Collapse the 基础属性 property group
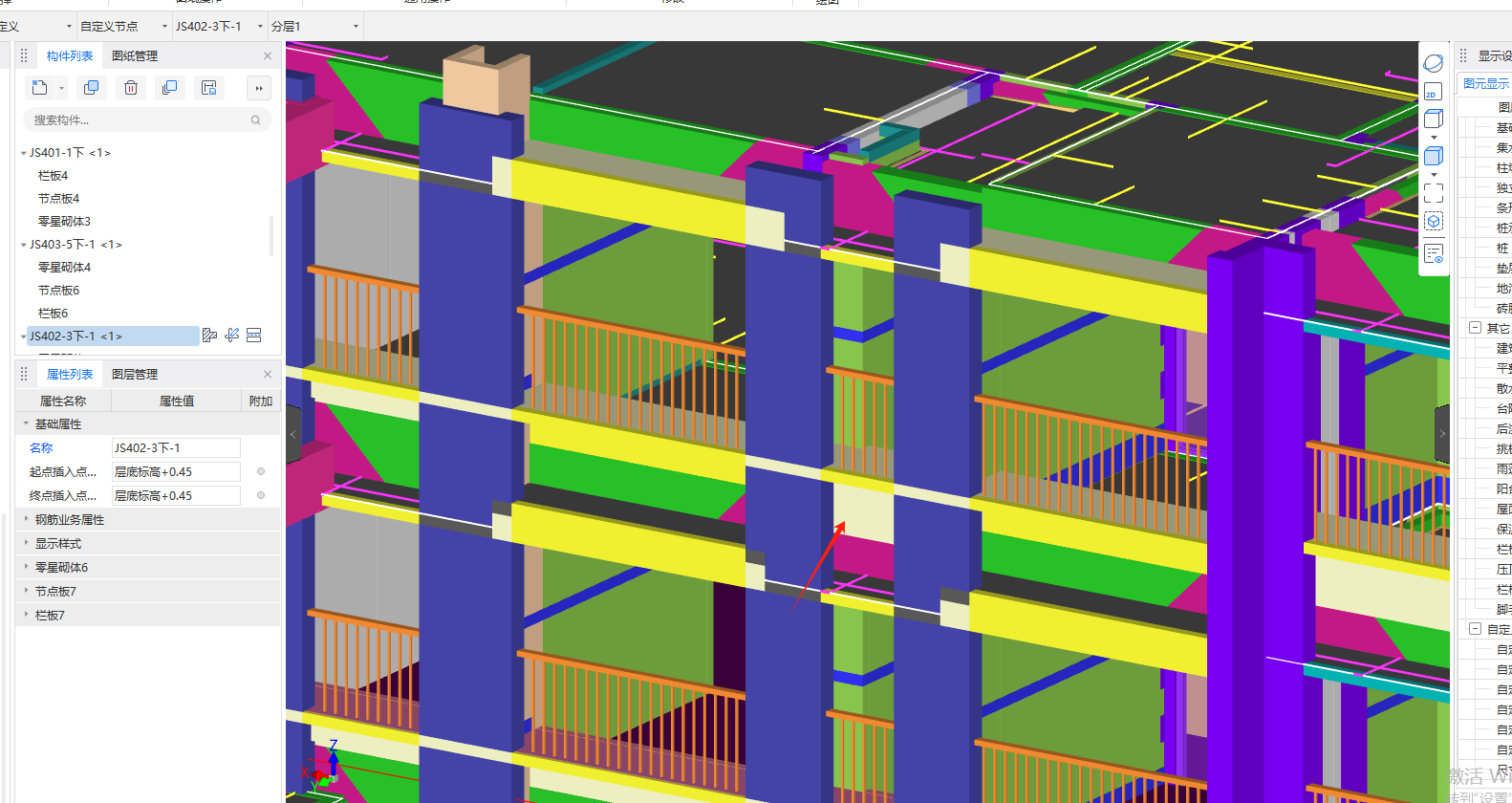 coord(26,423)
